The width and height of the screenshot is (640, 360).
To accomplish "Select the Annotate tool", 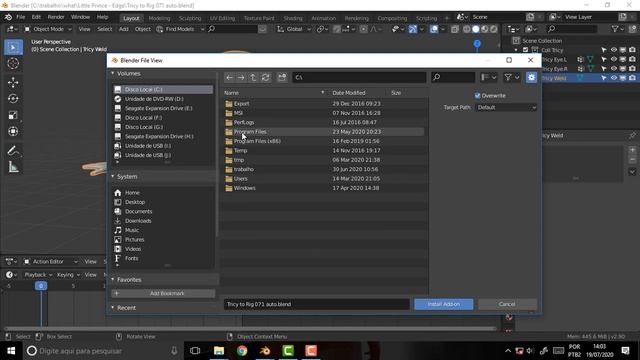I will [x=13, y=151].
